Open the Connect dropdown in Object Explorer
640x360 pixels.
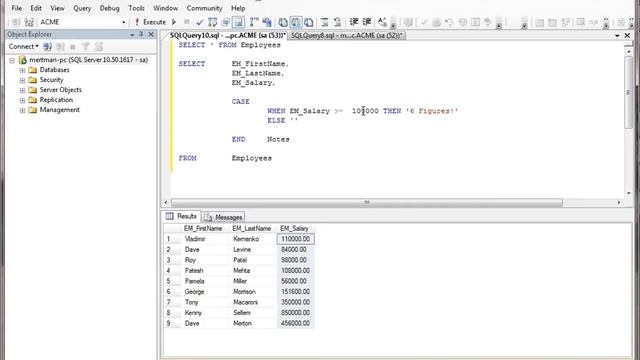[x=23, y=47]
